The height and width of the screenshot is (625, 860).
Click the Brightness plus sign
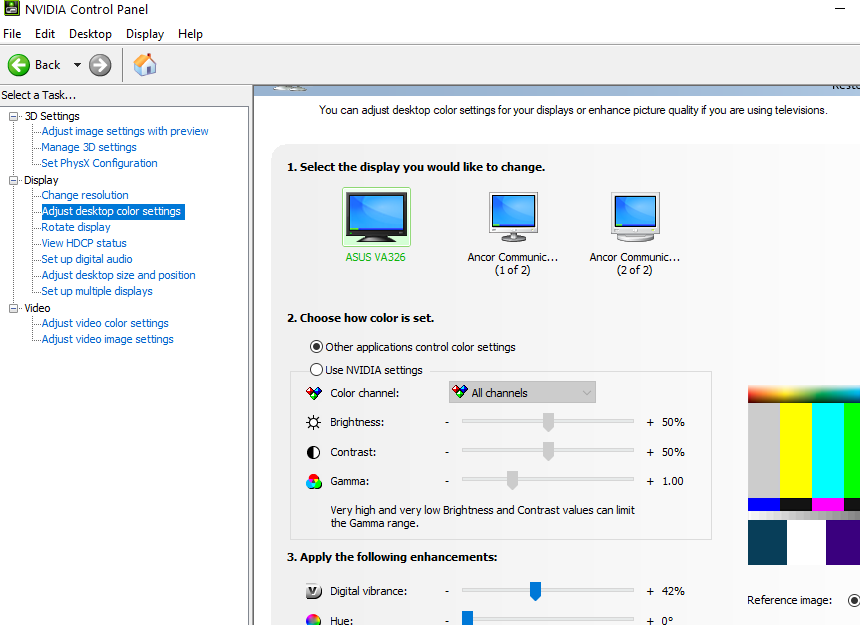[650, 422]
